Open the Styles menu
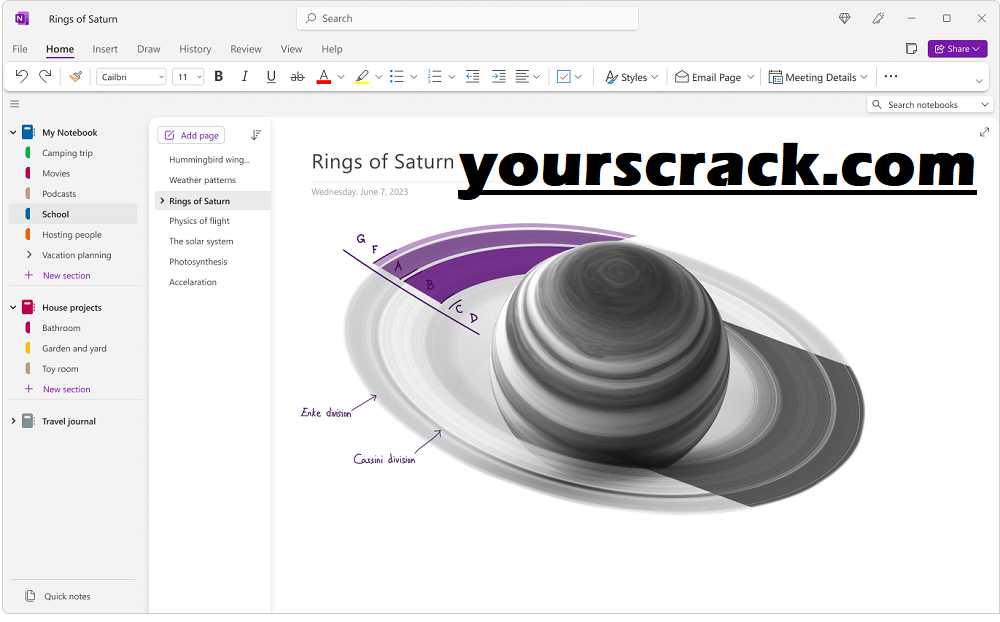 tap(631, 77)
